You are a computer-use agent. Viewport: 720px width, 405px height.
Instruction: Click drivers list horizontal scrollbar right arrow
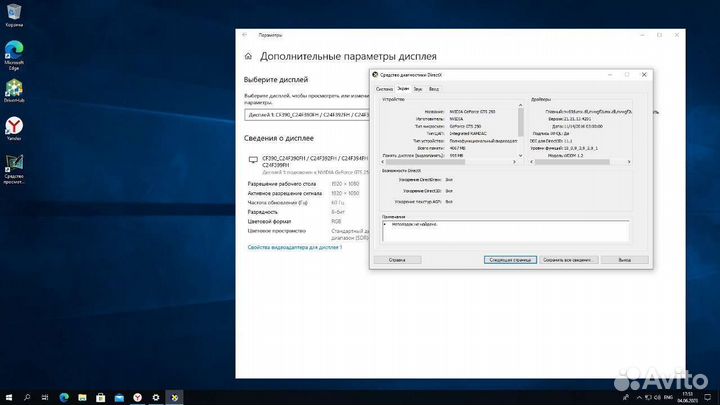pyautogui.click(x=629, y=162)
